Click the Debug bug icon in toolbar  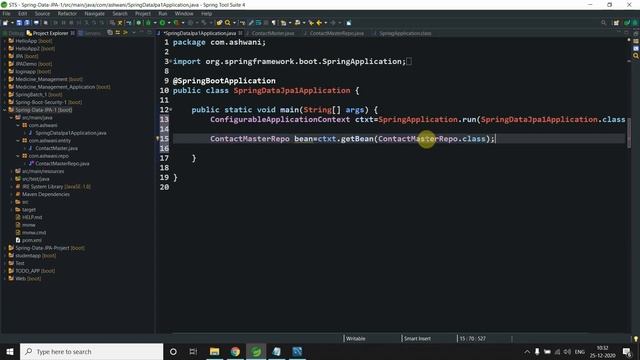pos(148,23)
